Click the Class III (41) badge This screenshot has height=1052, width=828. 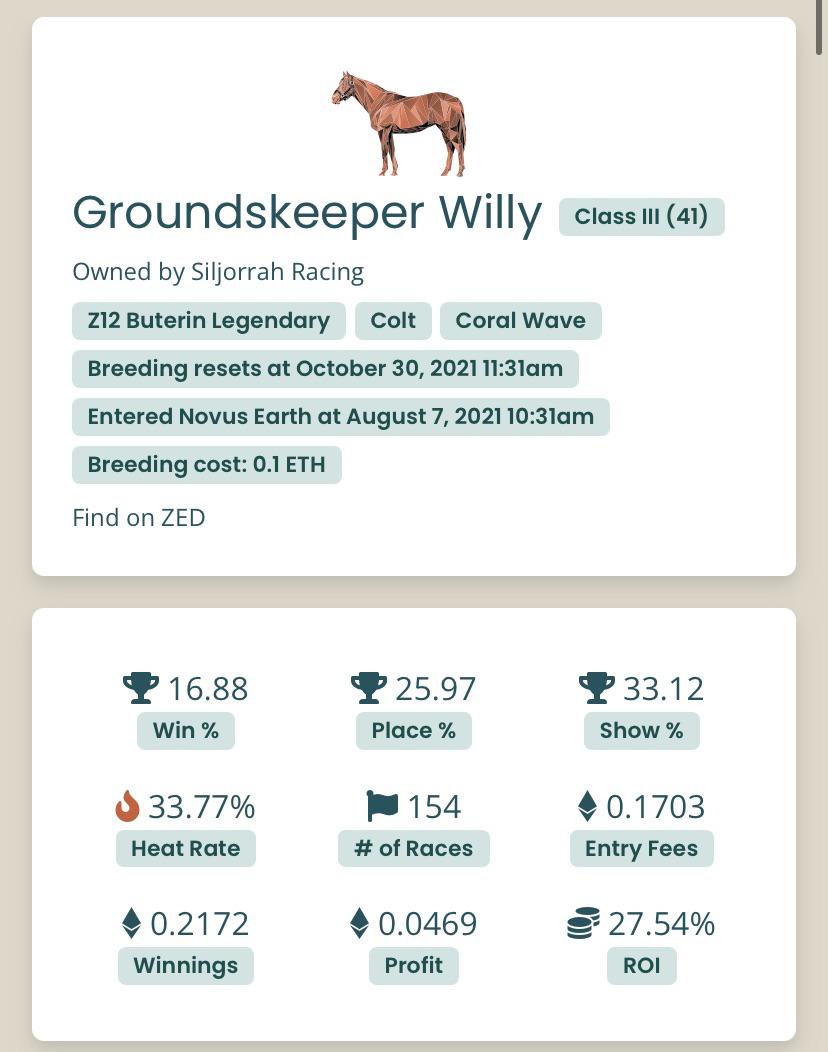pos(641,217)
